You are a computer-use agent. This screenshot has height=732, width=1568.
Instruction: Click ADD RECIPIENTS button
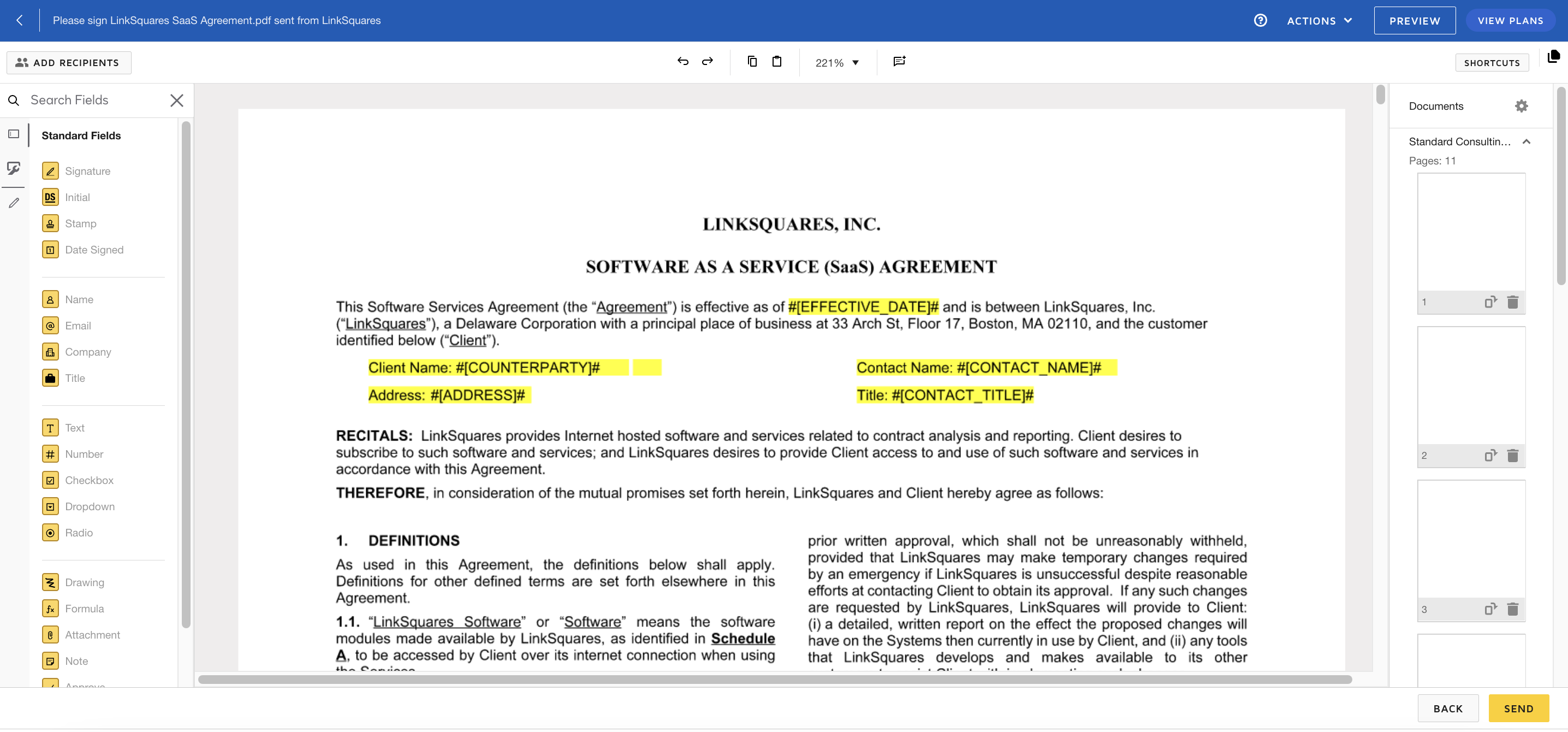click(69, 62)
